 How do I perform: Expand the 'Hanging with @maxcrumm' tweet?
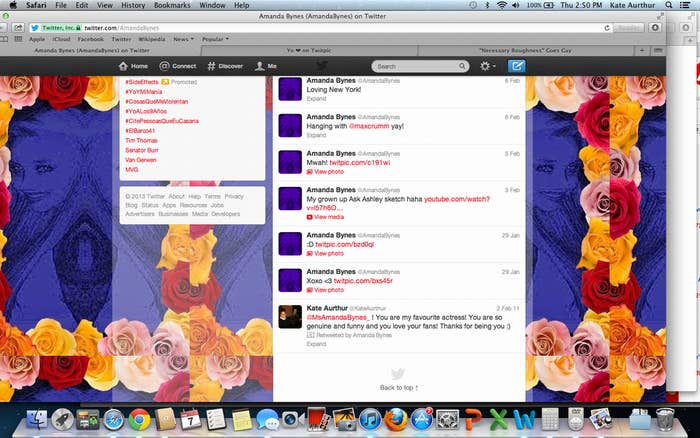316,135
